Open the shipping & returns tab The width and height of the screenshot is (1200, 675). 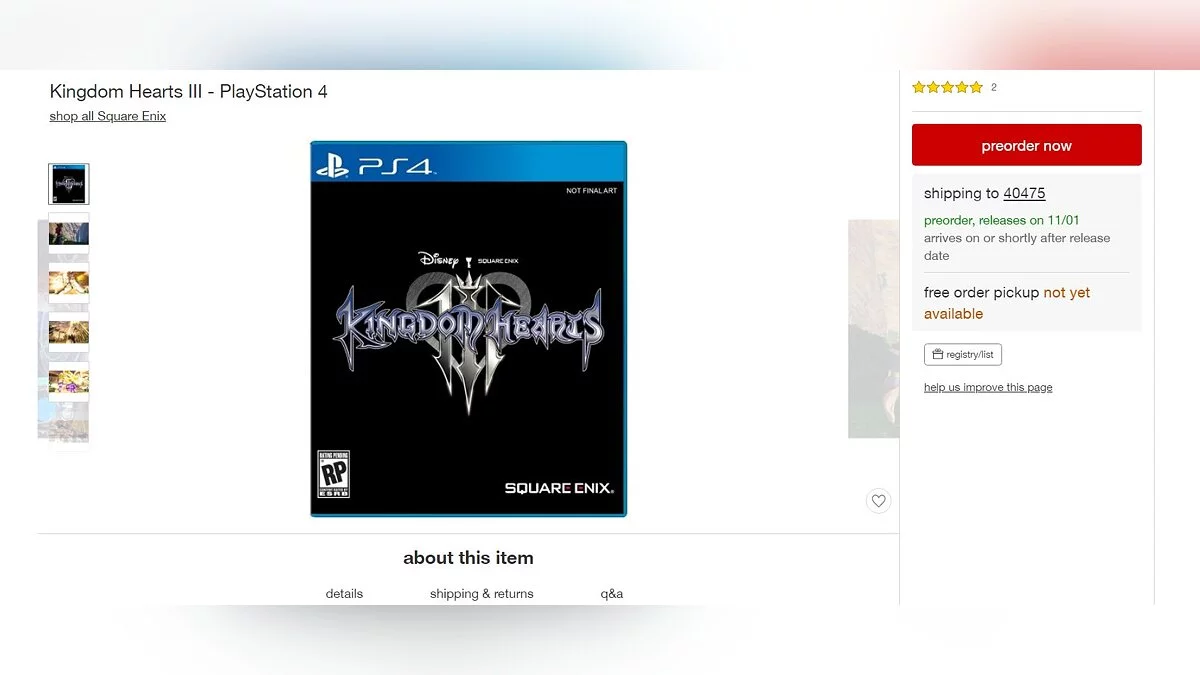(x=482, y=593)
